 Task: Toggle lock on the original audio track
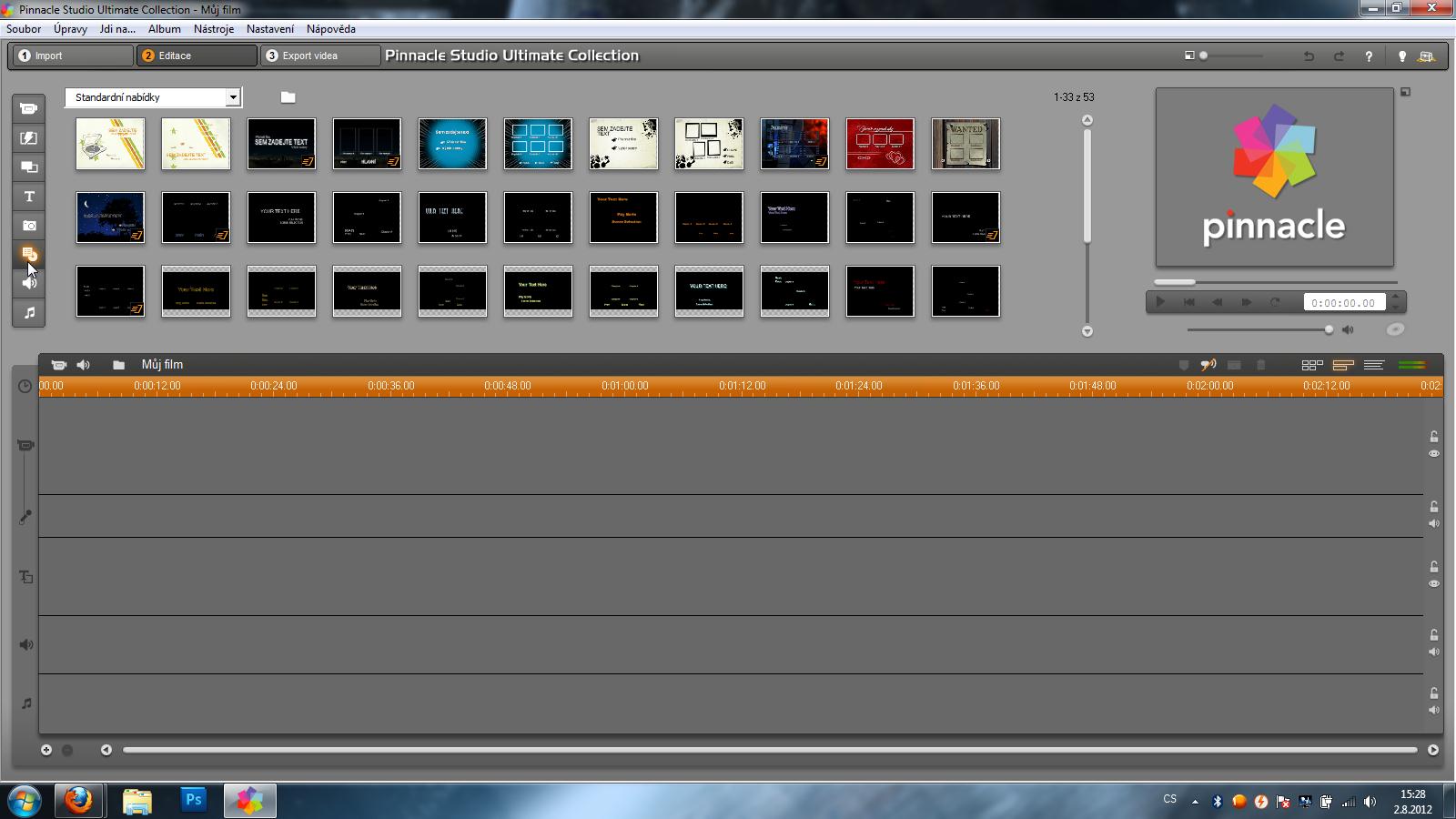1433,507
